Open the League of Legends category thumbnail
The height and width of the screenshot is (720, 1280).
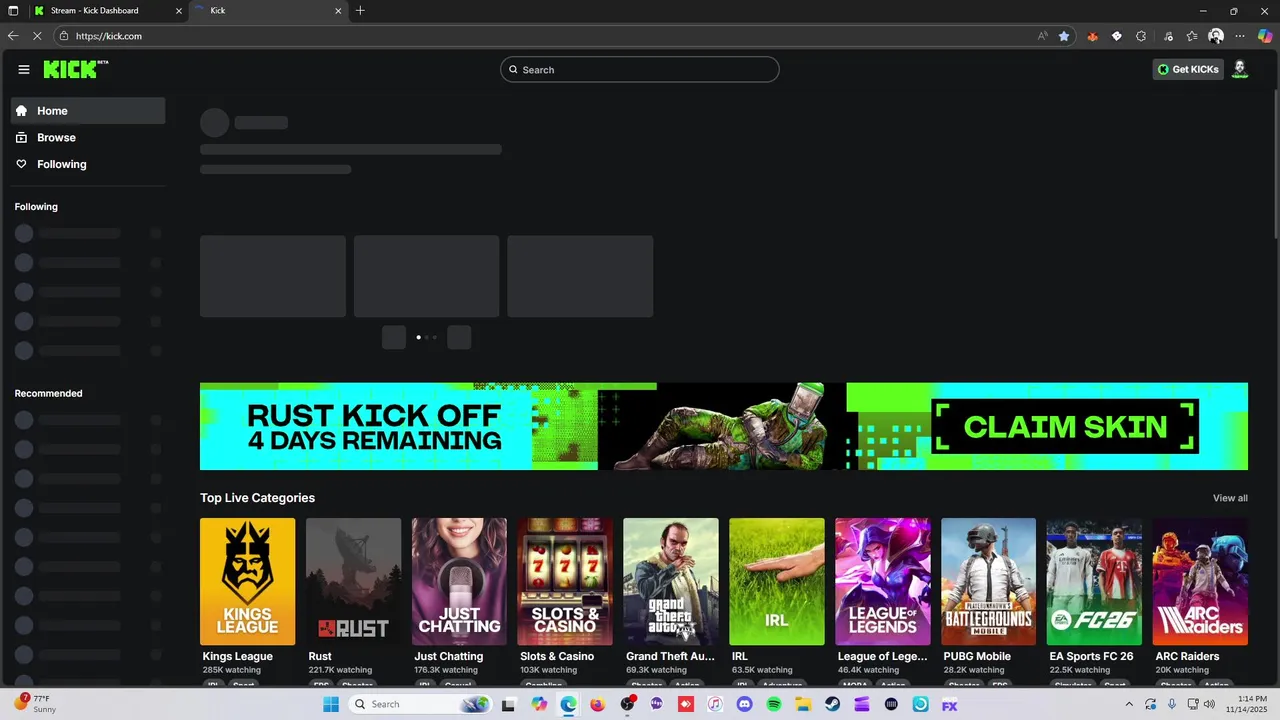click(x=883, y=581)
